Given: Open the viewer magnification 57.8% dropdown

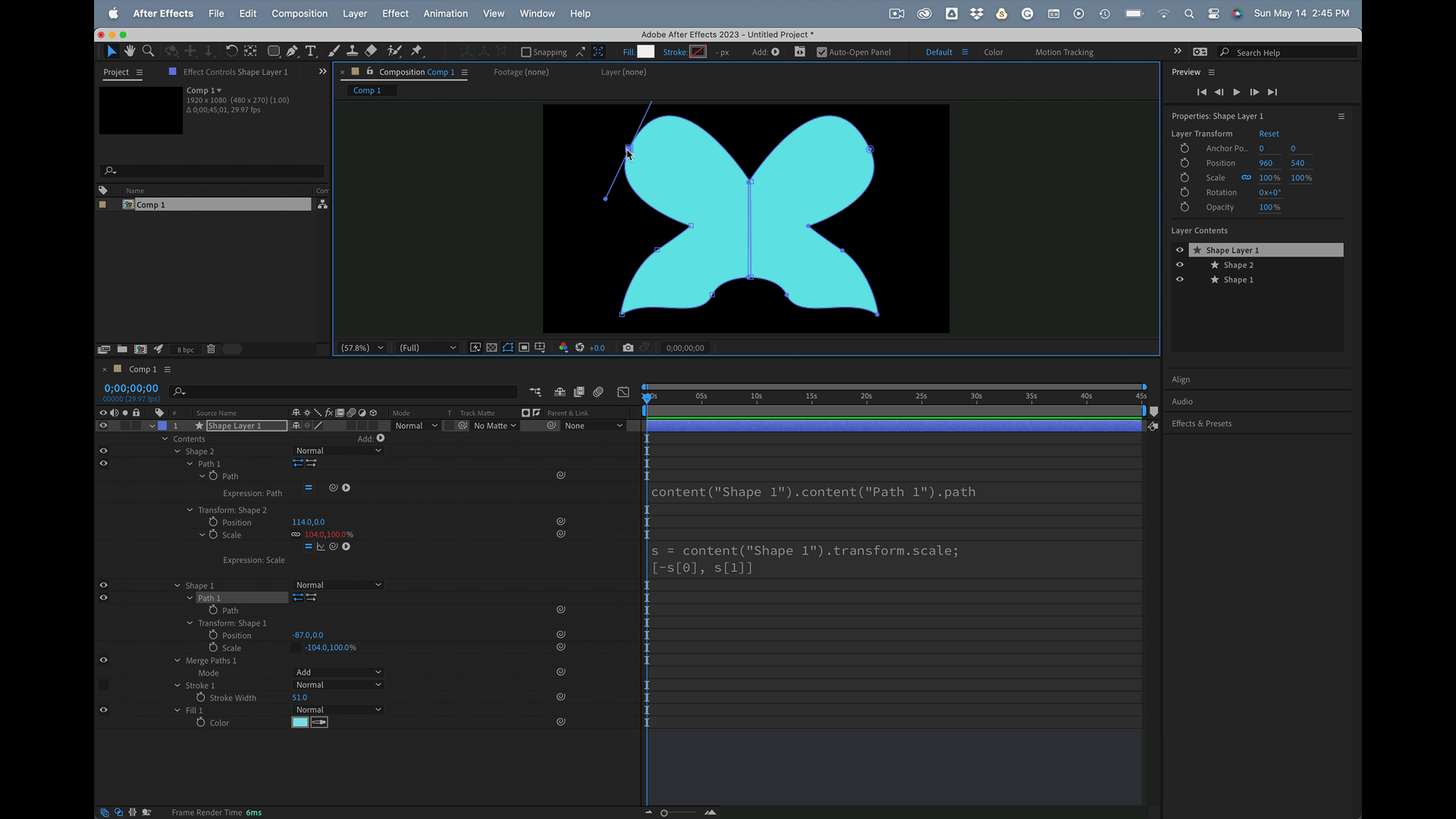Looking at the screenshot, I should point(362,347).
